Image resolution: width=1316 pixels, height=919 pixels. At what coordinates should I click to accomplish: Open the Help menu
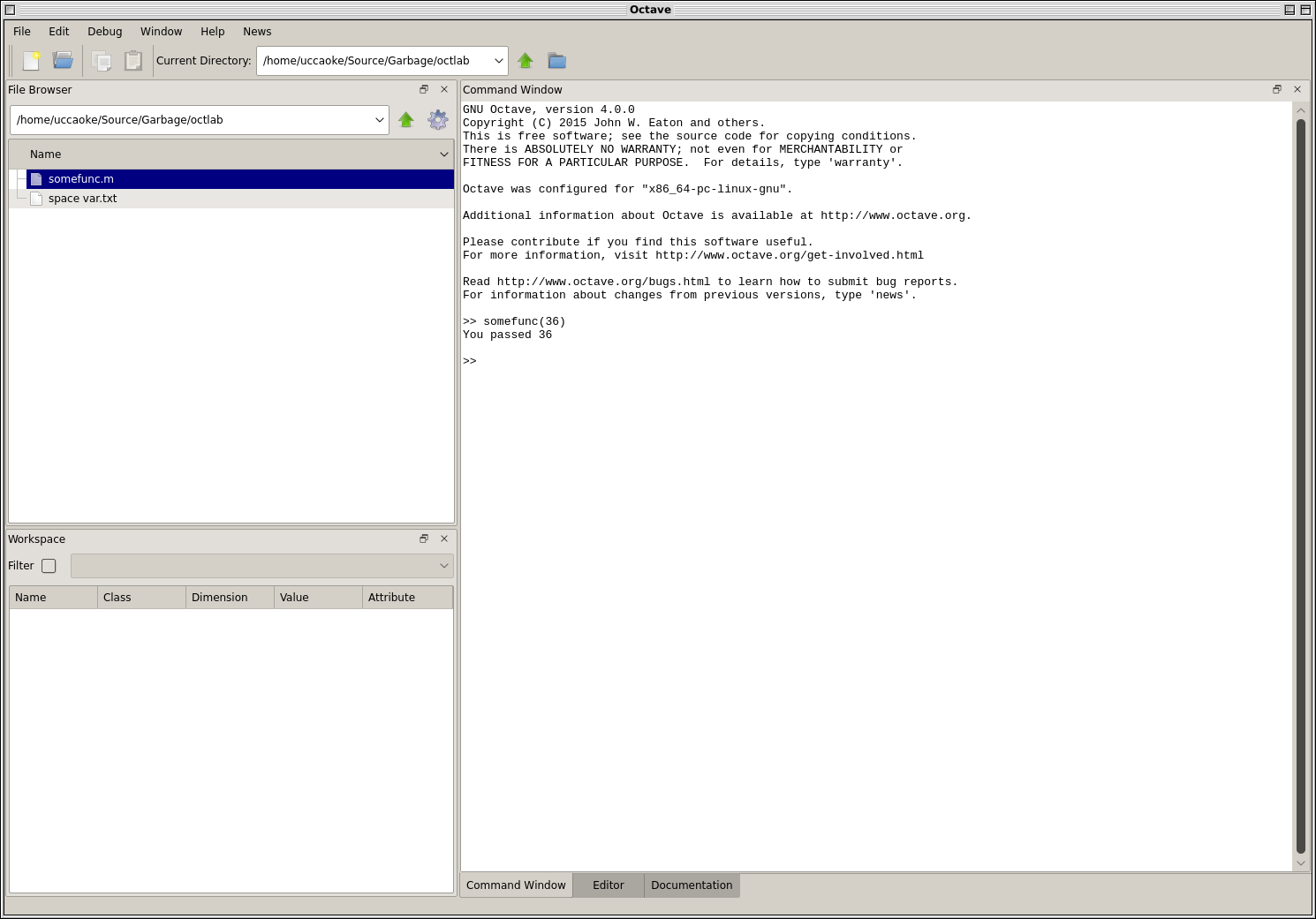click(x=213, y=32)
